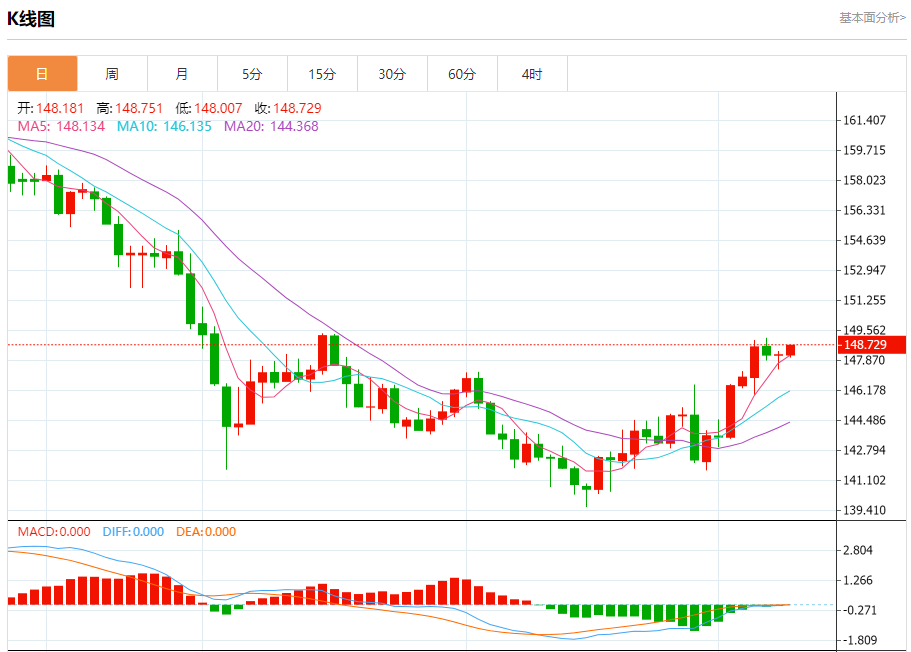This screenshot has height=652, width=911.
Task: Open the 4时 interval tab
Action: tap(532, 74)
